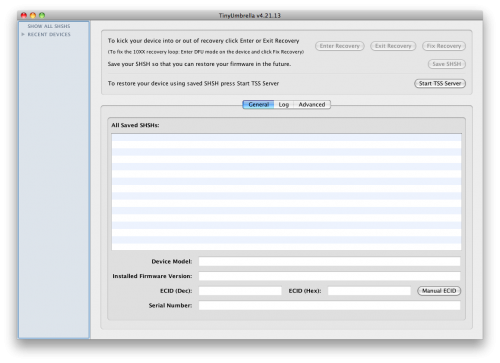Click the Fix Recovery button
Screen dimensions: 500x363
tap(444, 46)
